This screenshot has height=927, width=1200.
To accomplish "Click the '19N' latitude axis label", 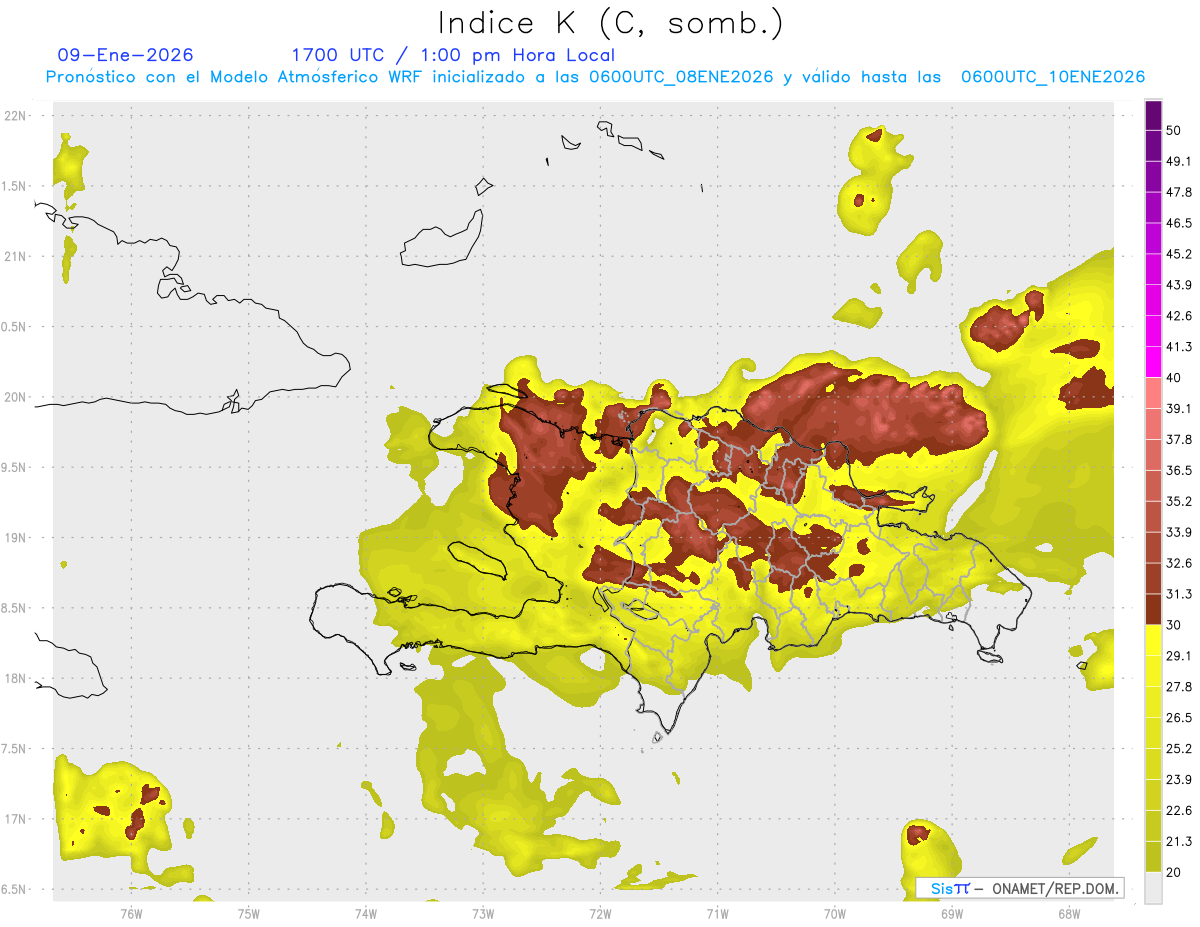I will pos(16,538).
